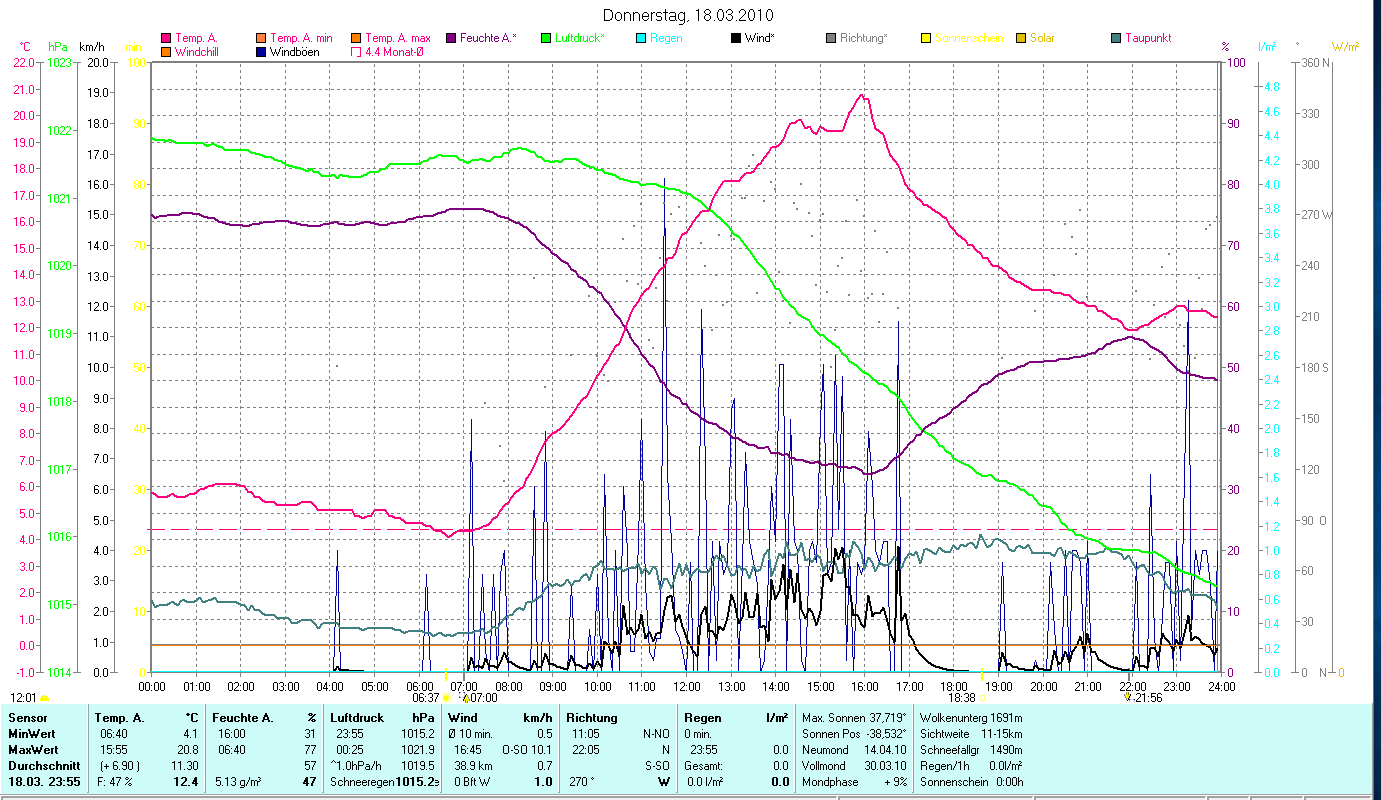Select the Luftdruck column header in table

(x=356, y=718)
